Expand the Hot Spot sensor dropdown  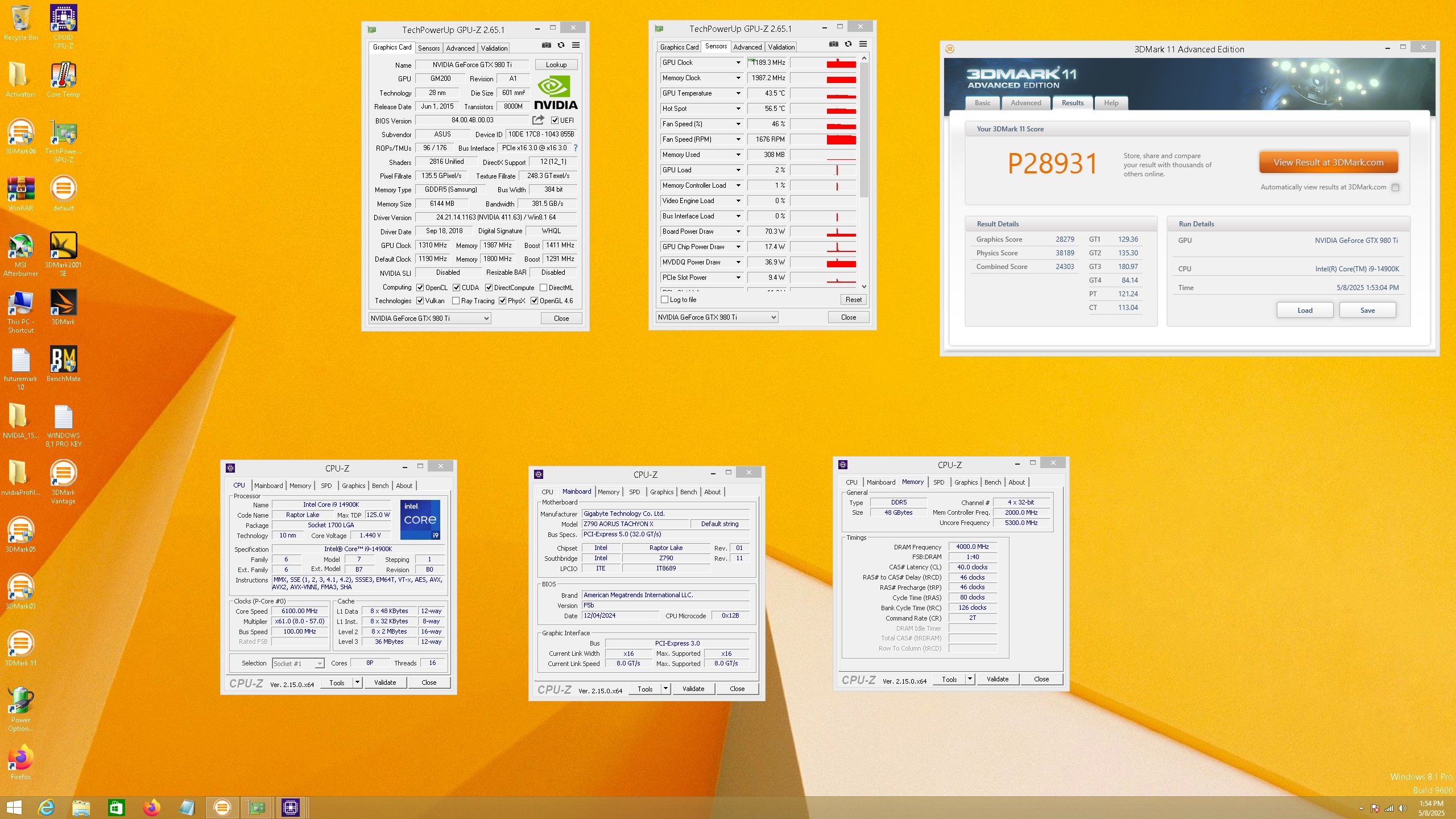point(738,109)
